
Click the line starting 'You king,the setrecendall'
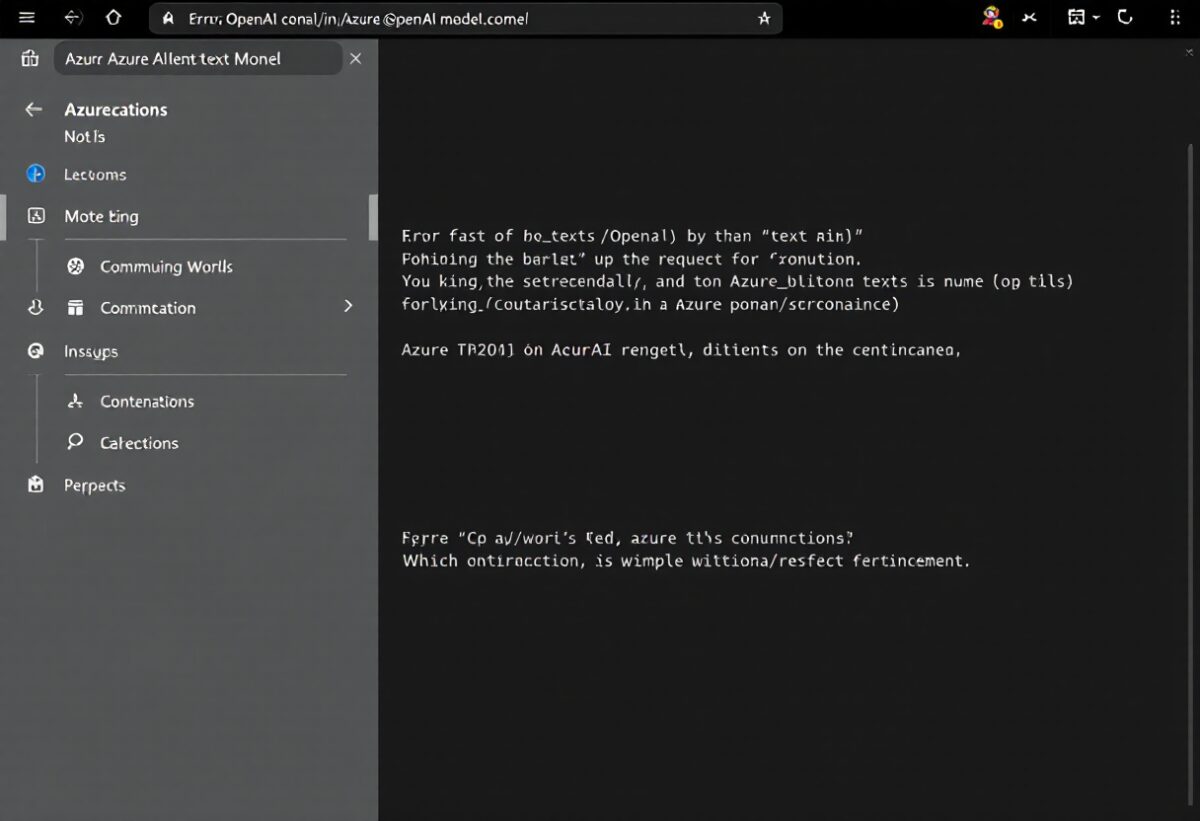click(x=737, y=281)
